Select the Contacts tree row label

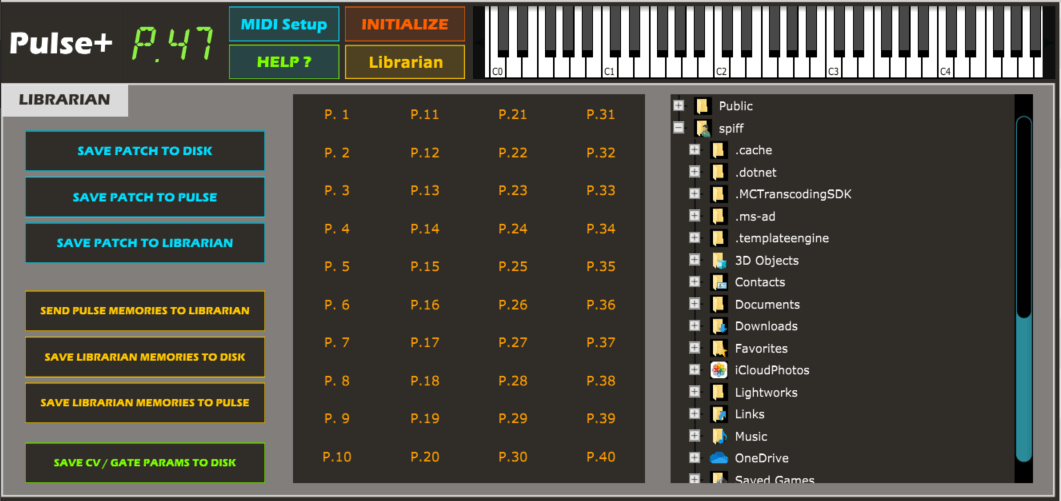click(x=760, y=282)
